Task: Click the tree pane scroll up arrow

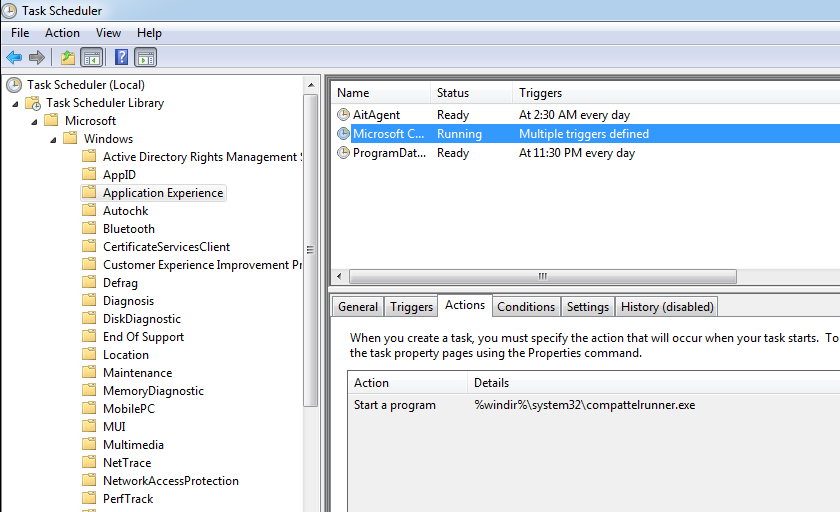Action: point(311,85)
